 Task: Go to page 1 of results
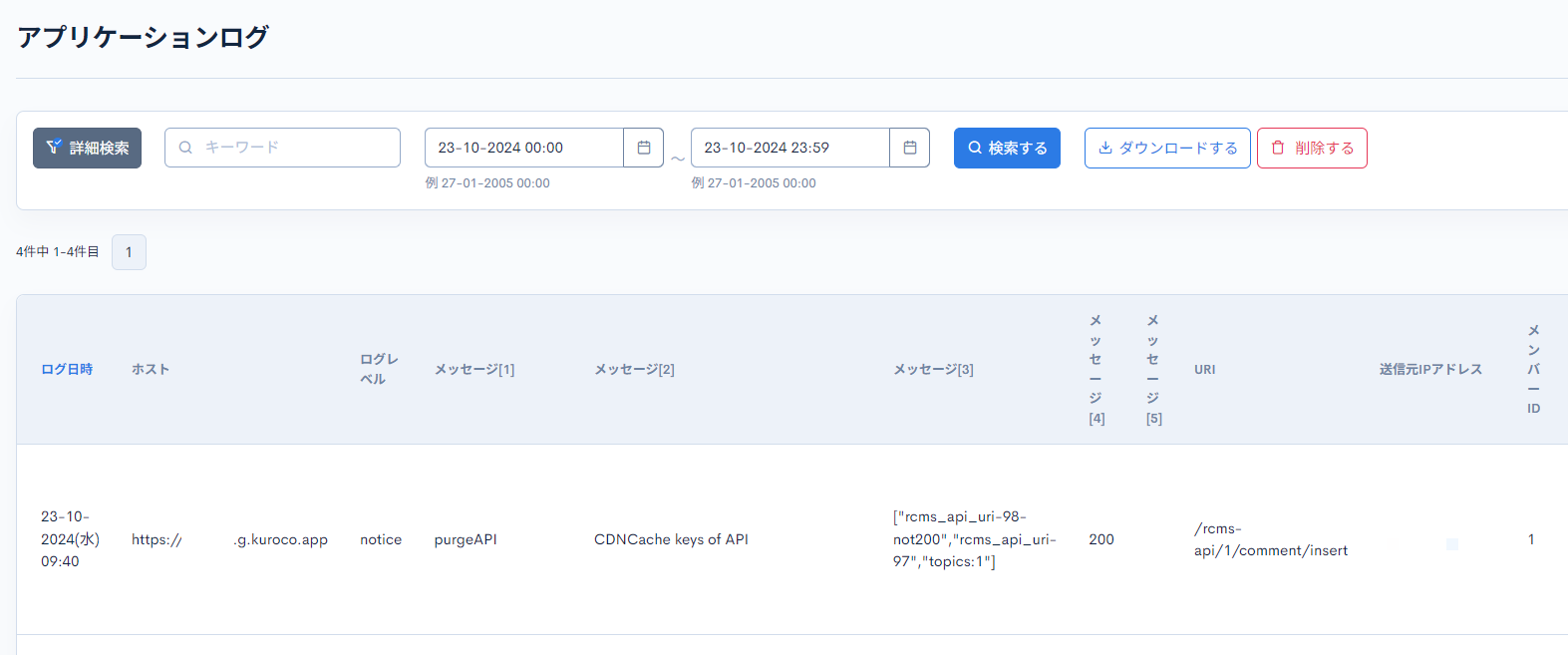pos(129,252)
